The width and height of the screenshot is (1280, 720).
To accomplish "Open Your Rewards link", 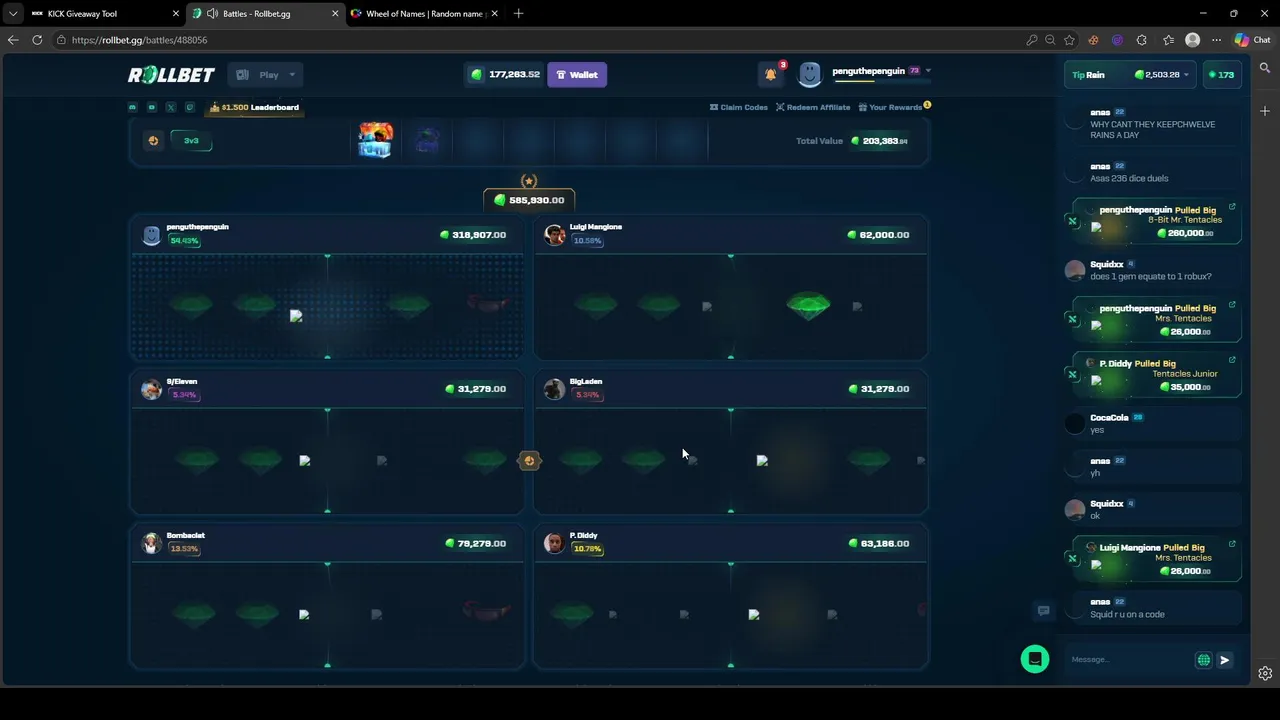I will click(x=895, y=107).
